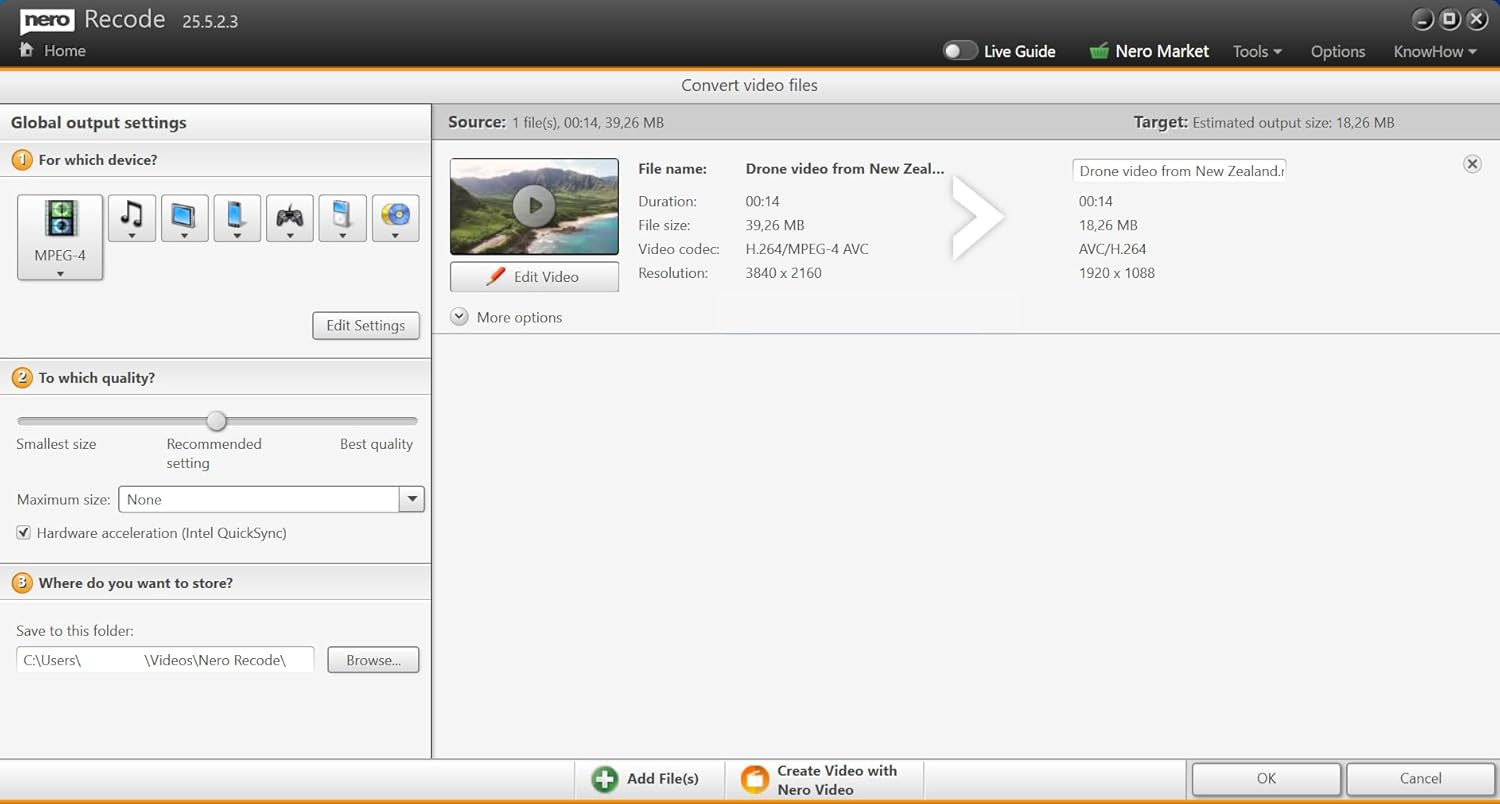Click the Options menu item
This screenshot has height=804, width=1500.
(x=1337, y=51)
